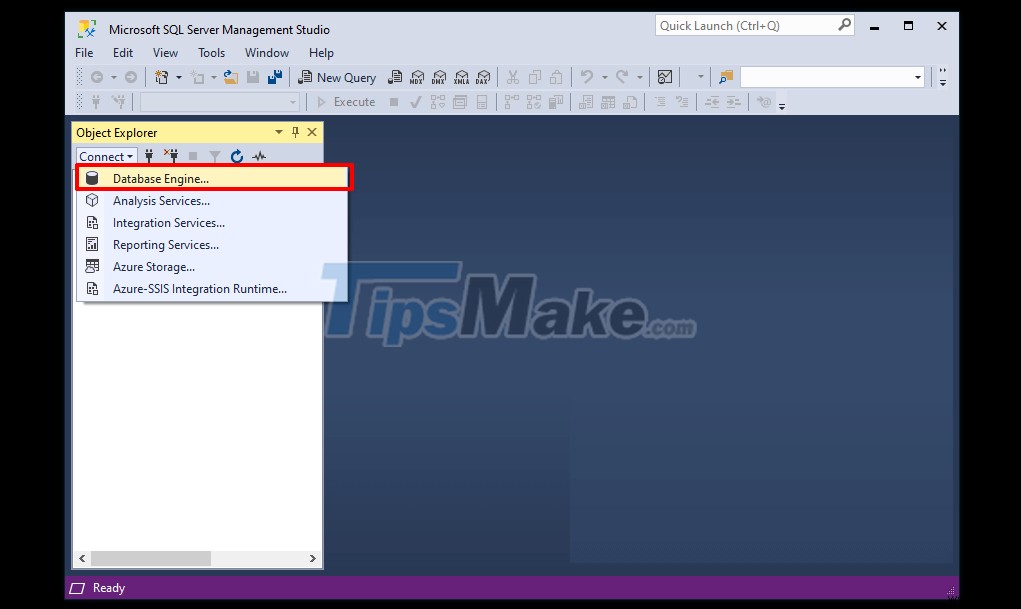Click the Parse checkmark icon
1021x609 pixels.
tap(415, 102)
